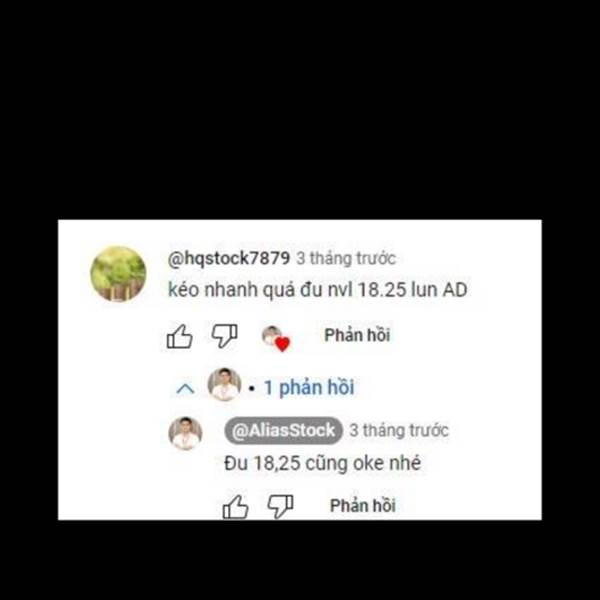Click '3 tháng trước' timestamp on hqstock7879's comment

coord(346,258)
